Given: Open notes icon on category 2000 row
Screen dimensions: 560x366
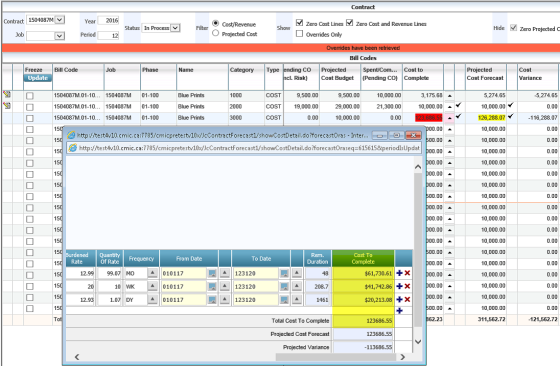Looking at the screenshot, I should (x=7, y=106).
